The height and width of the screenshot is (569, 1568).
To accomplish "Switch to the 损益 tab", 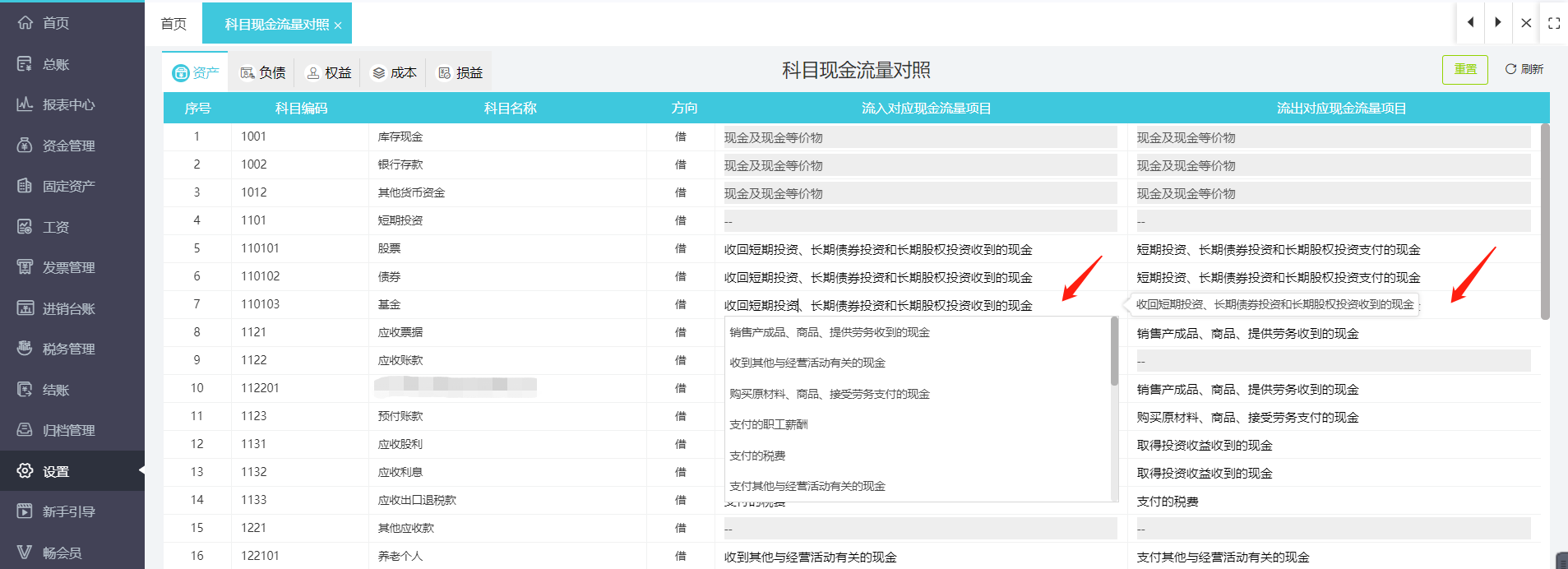I will pyautogui.click(x=460, y=73).
